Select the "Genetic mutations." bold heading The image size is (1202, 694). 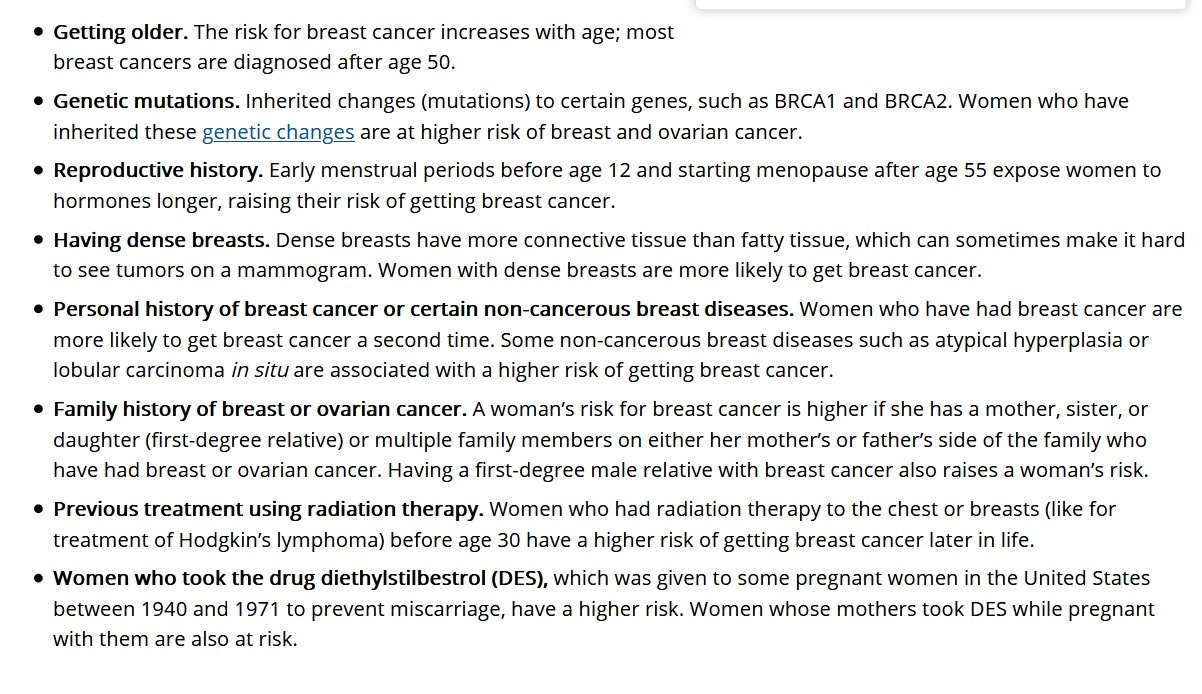146,101
